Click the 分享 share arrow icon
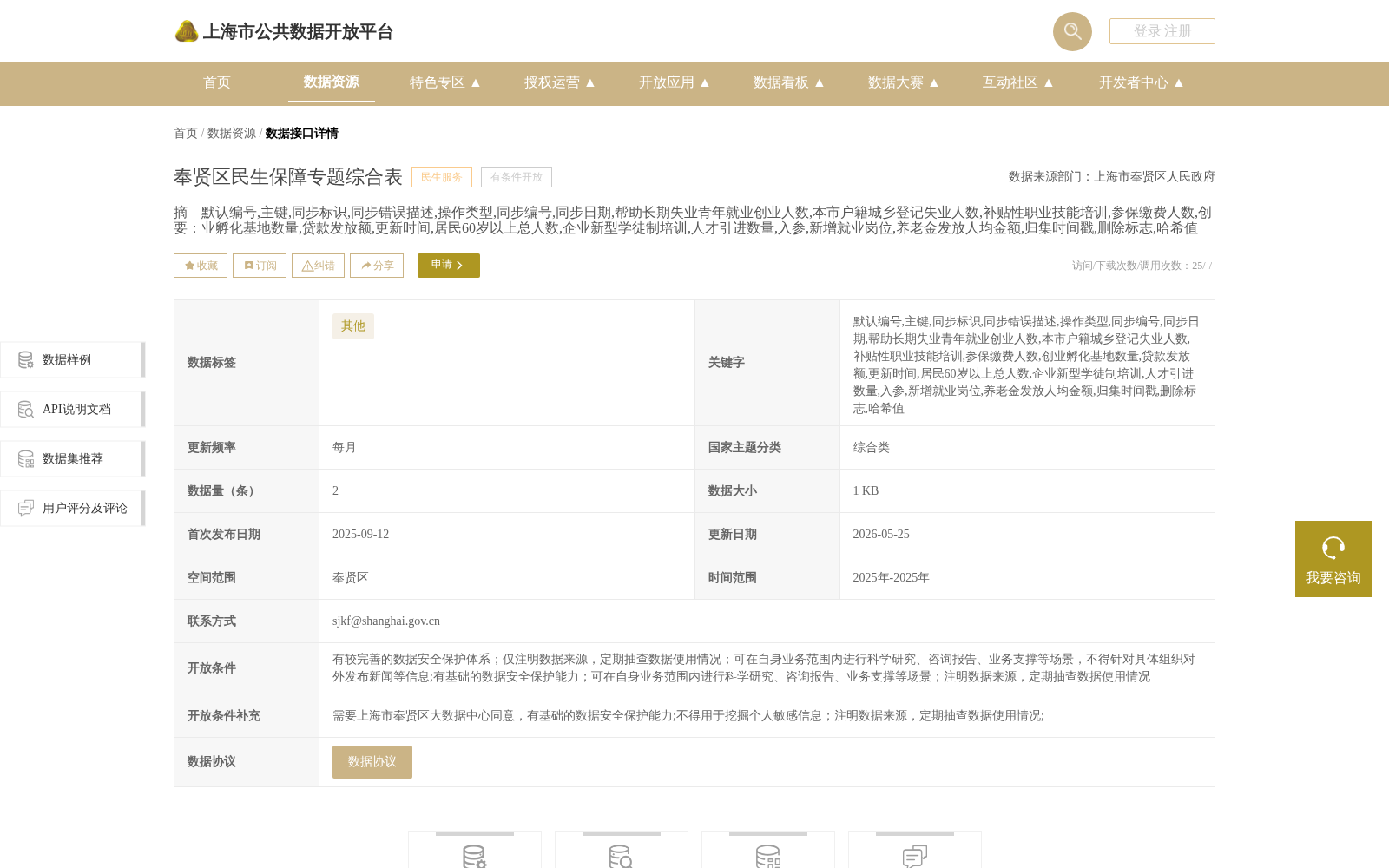Viewport: 1389px width, 868px height. pyautogui.click(x=366, y=266)
